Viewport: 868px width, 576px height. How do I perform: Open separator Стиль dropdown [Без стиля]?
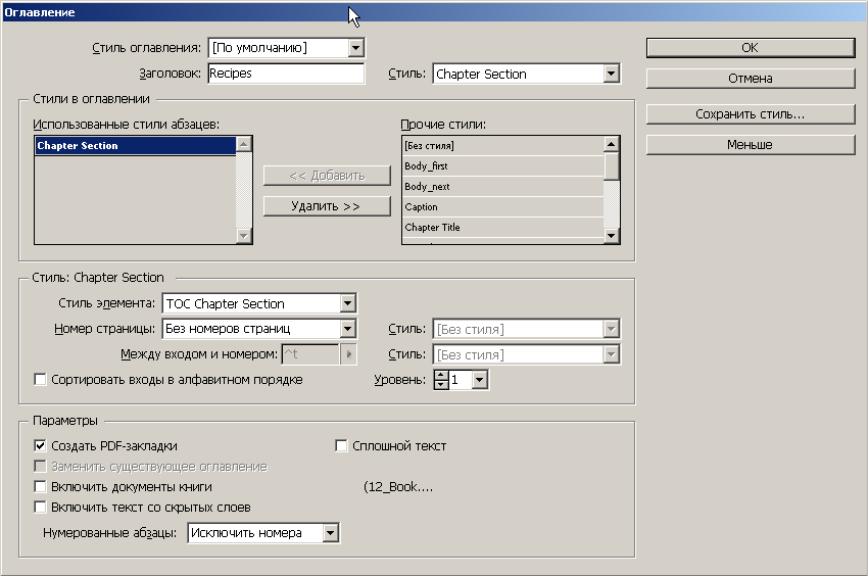pyautogui.click(x=526, y=355)
